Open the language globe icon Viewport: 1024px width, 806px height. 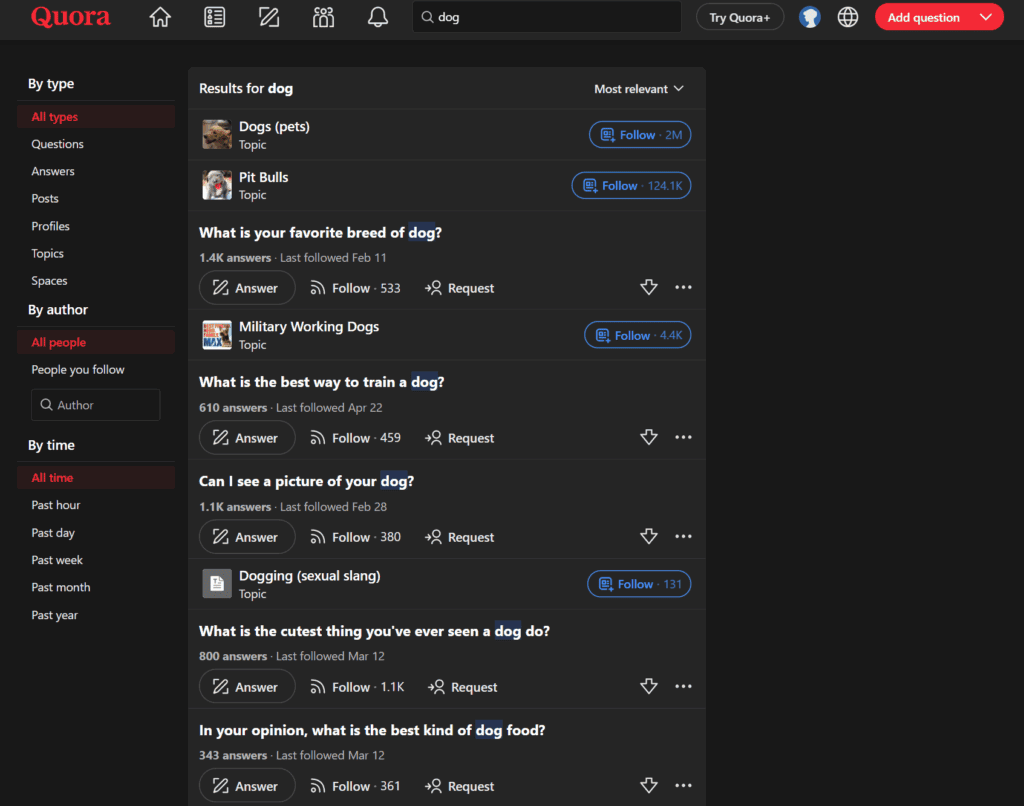[848, 17]
